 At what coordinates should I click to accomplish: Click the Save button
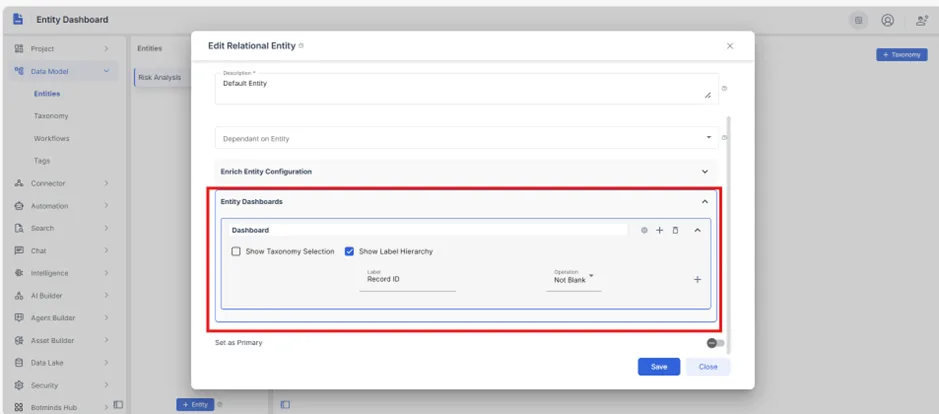[659, 367]
